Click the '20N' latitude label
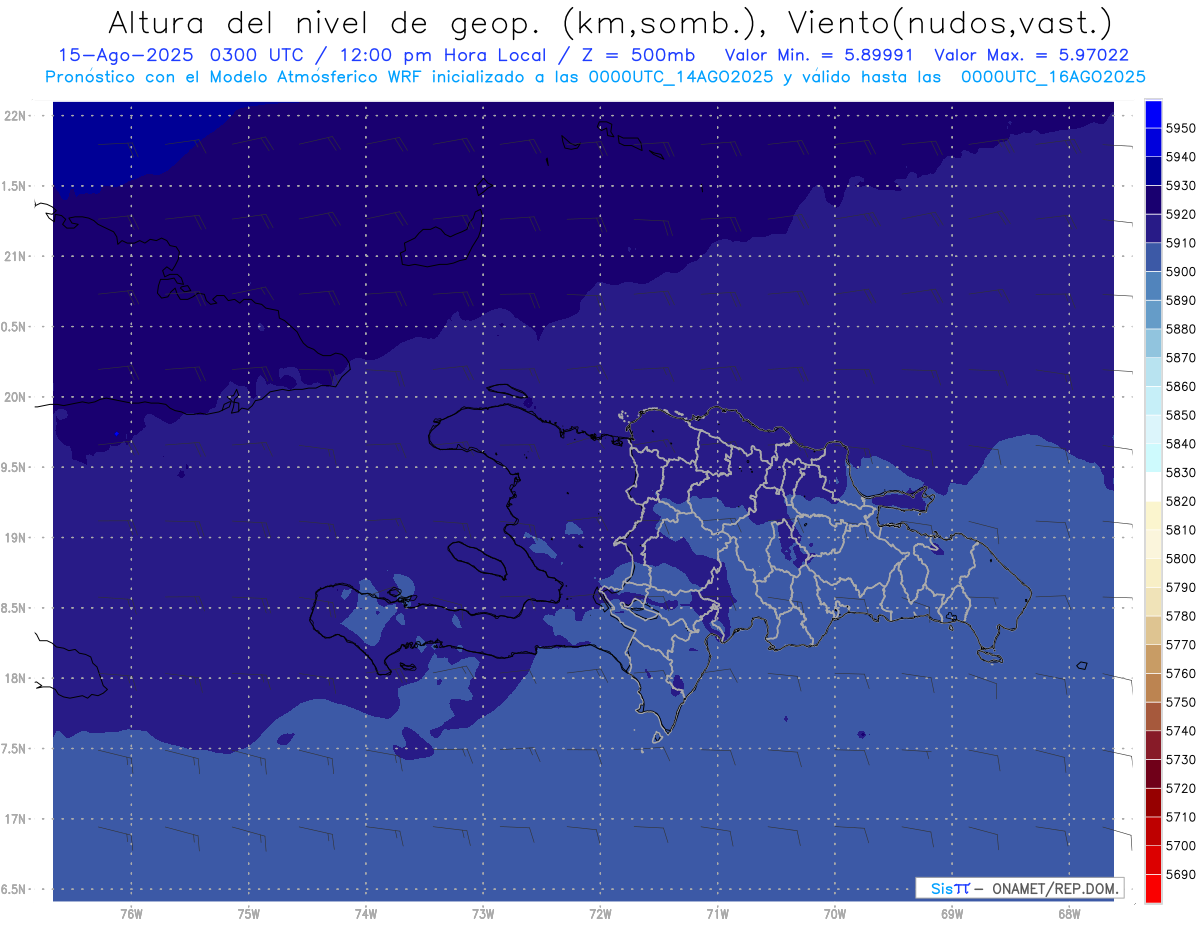 pos(17,397)
